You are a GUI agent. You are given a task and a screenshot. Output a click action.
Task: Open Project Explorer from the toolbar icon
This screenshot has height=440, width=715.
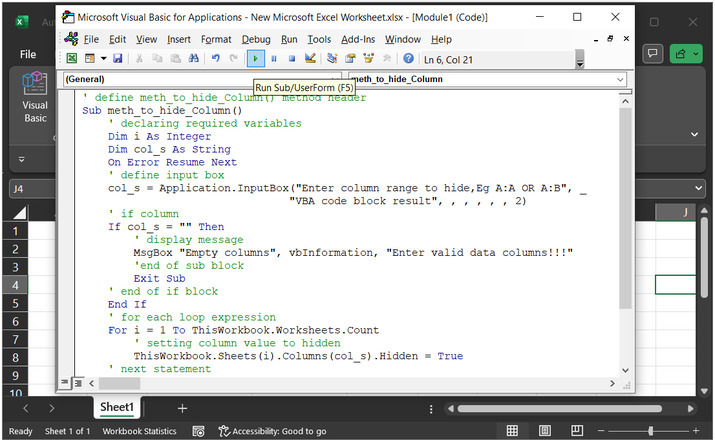tap(332, 58)
